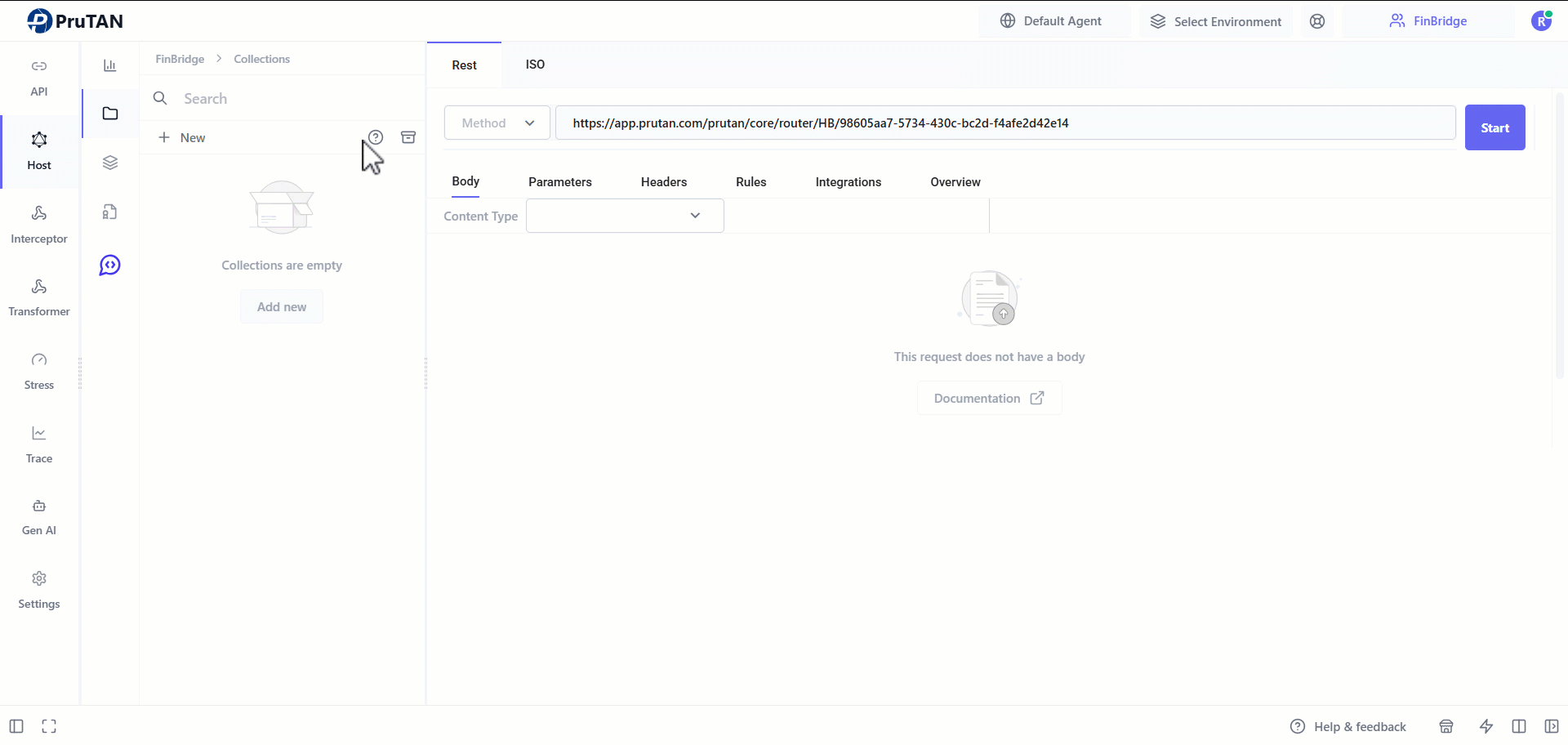Switch to the ISO tab

(x=535, y=65)
